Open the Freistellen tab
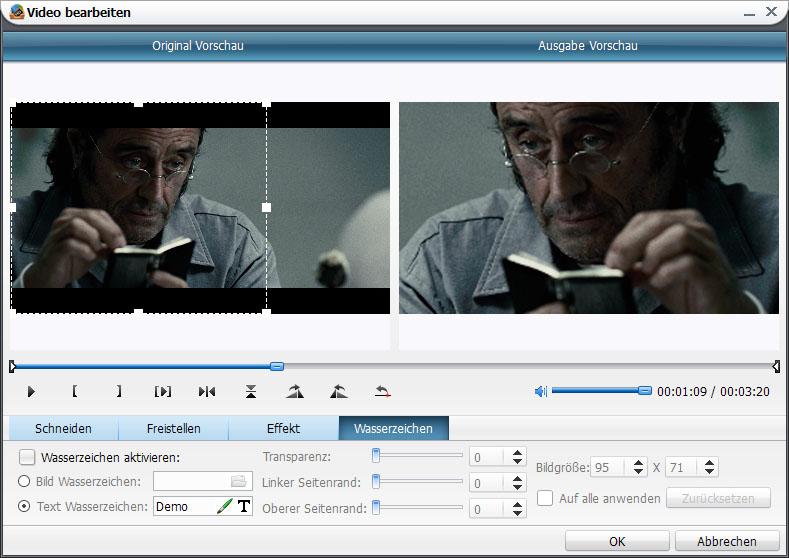Viewport: 789px width, 558px height. [x=173, y=428]
